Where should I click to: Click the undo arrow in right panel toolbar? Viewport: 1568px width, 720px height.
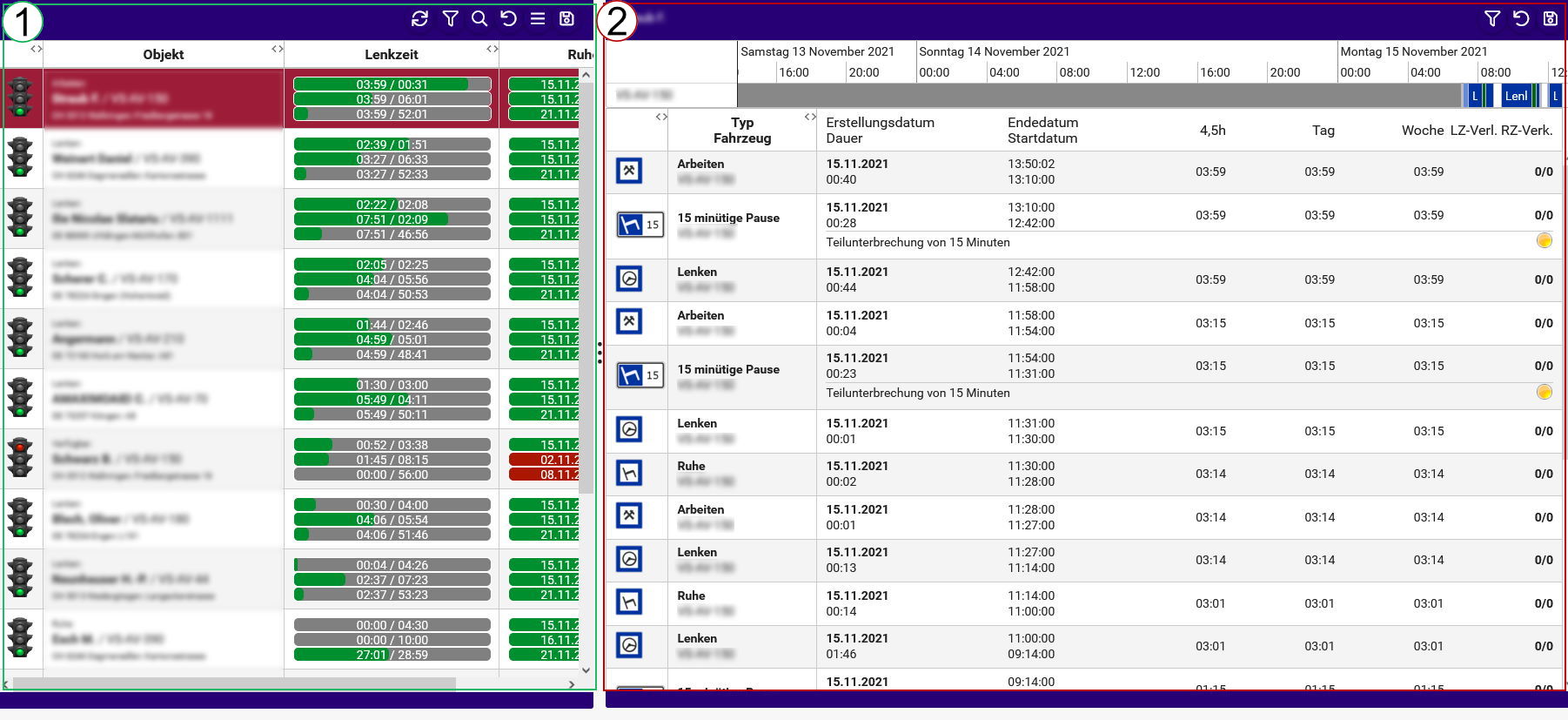coord(1521,18)
